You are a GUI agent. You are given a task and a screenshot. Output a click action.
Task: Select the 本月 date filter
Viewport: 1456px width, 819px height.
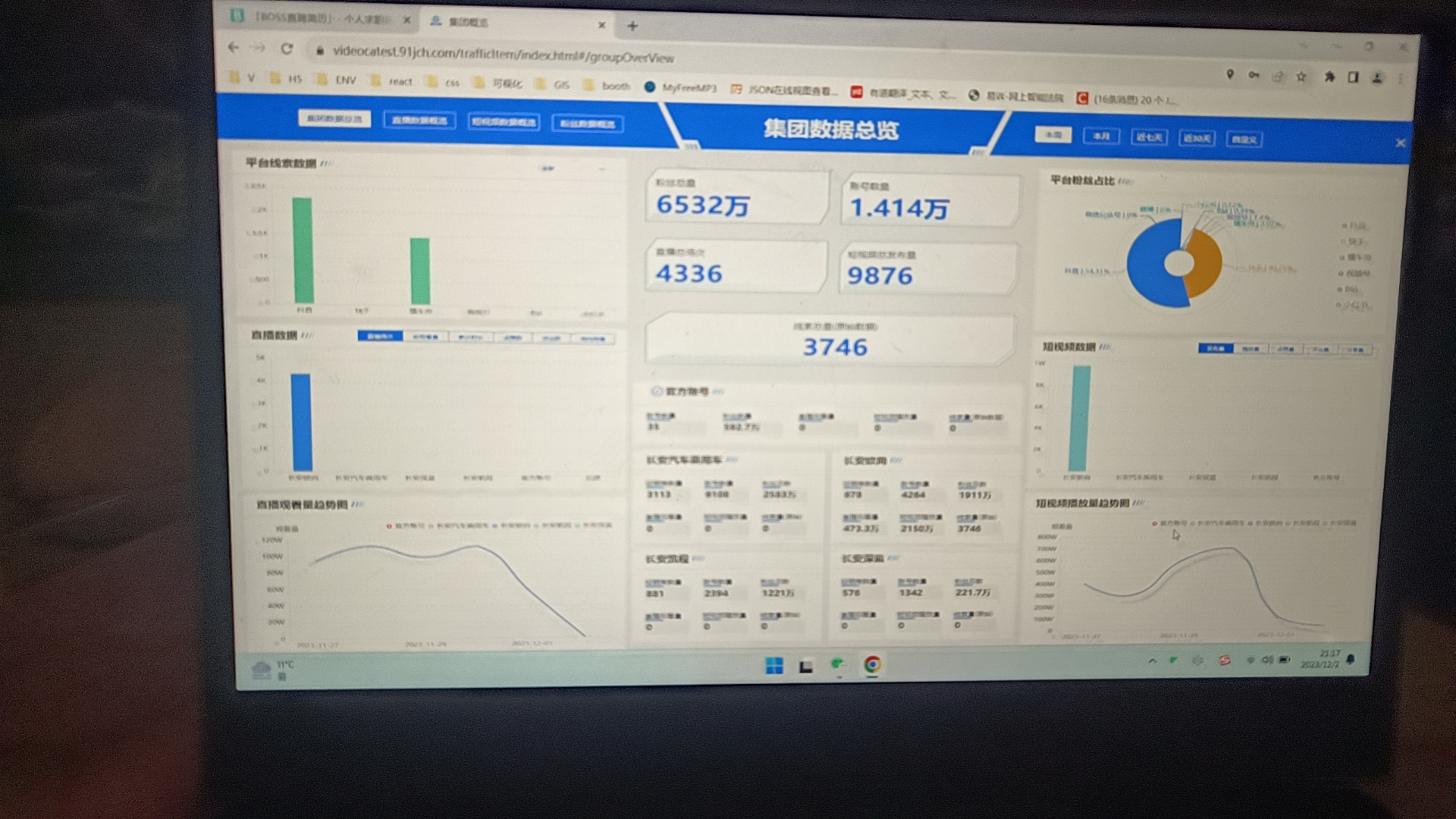pyautogui.click(x=1102, y=136)
